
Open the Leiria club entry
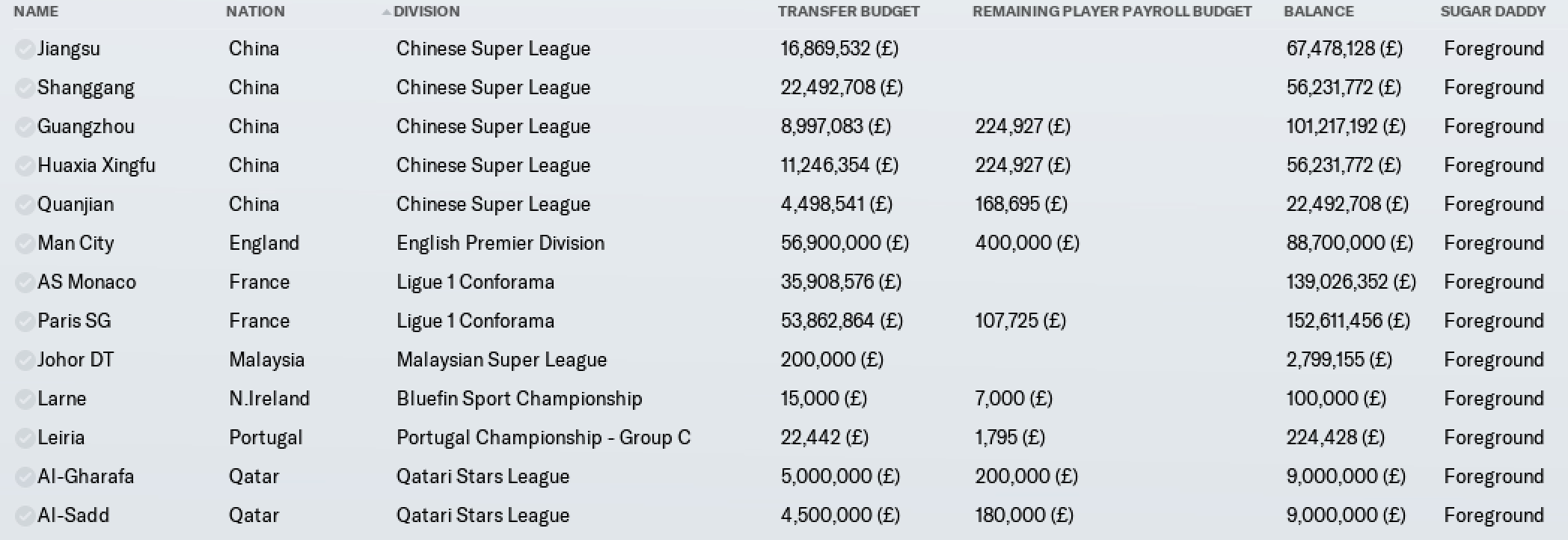61,438
